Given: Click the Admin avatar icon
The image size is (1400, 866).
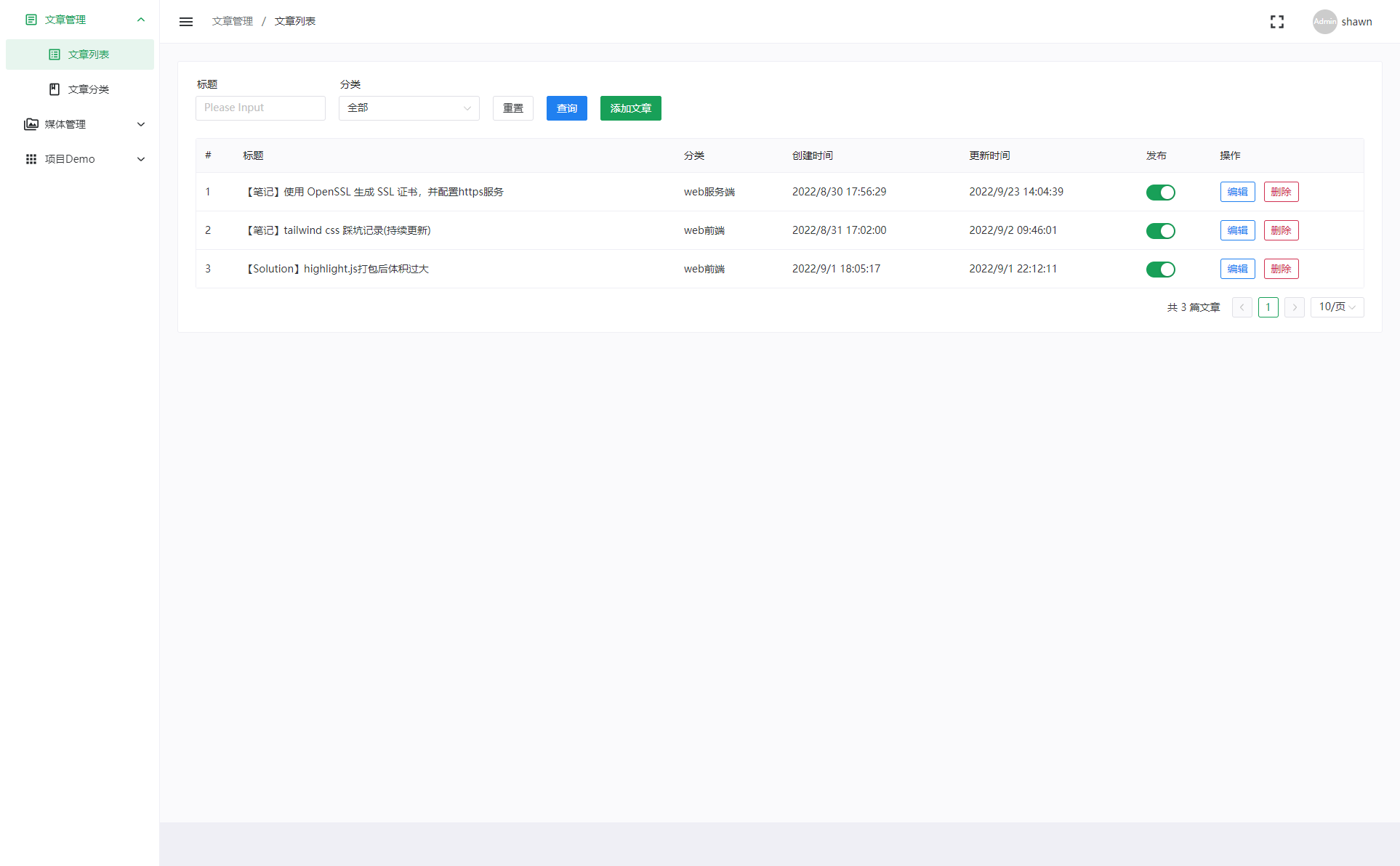Looking at the screenshot, I should pos(1324,22).
